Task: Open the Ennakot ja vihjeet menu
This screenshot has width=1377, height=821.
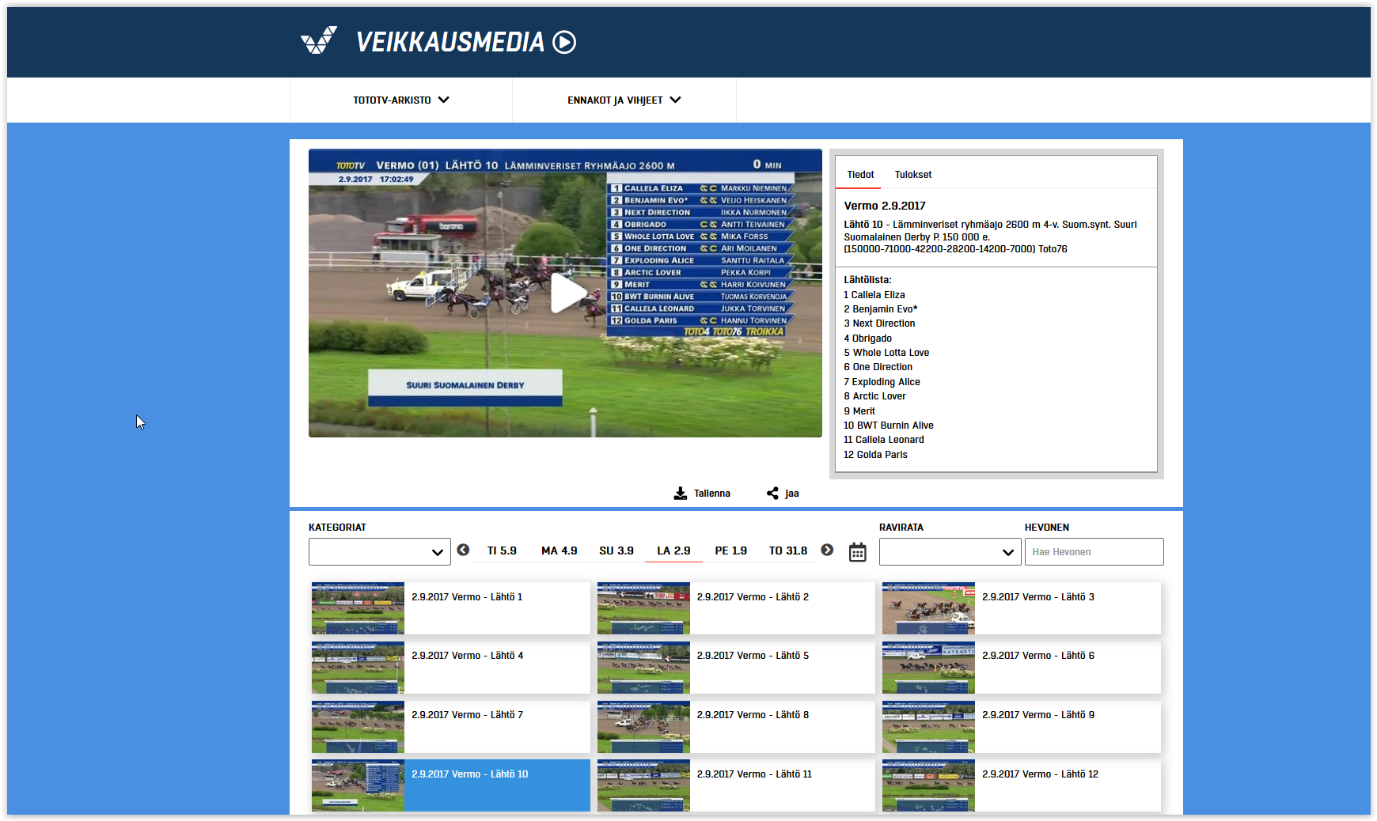Action: (x=624, y=100)
